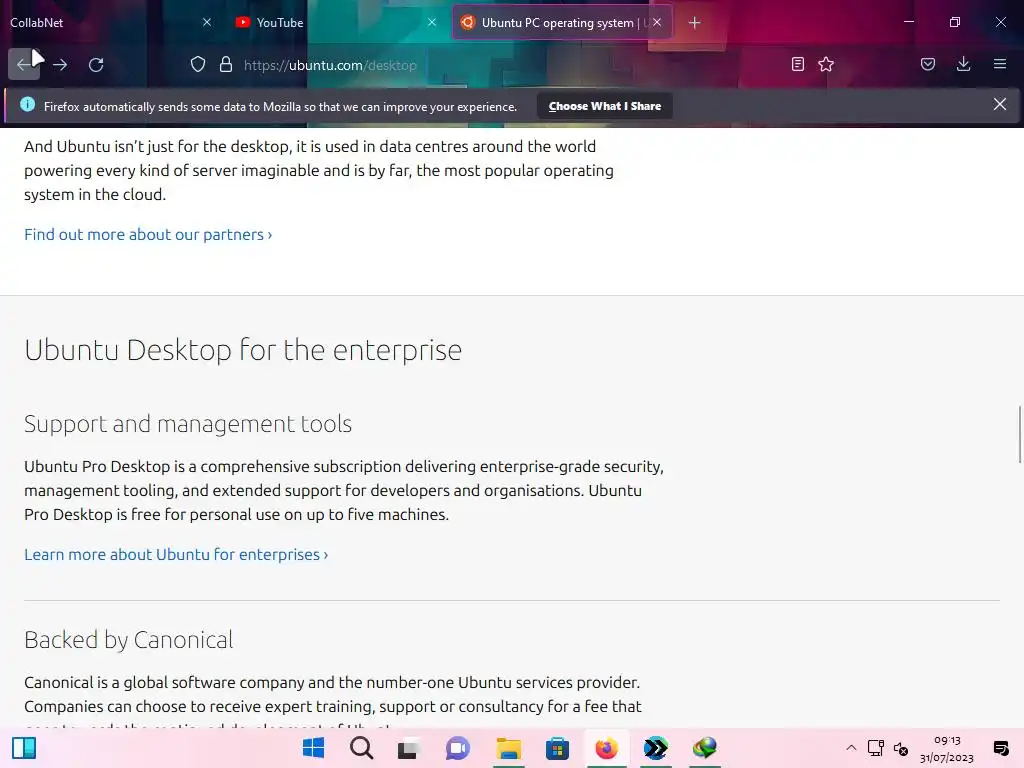This screenshot has height=768, width=1024.
Task: Click the muted volume icon in tray
Action: pos(901,749)
